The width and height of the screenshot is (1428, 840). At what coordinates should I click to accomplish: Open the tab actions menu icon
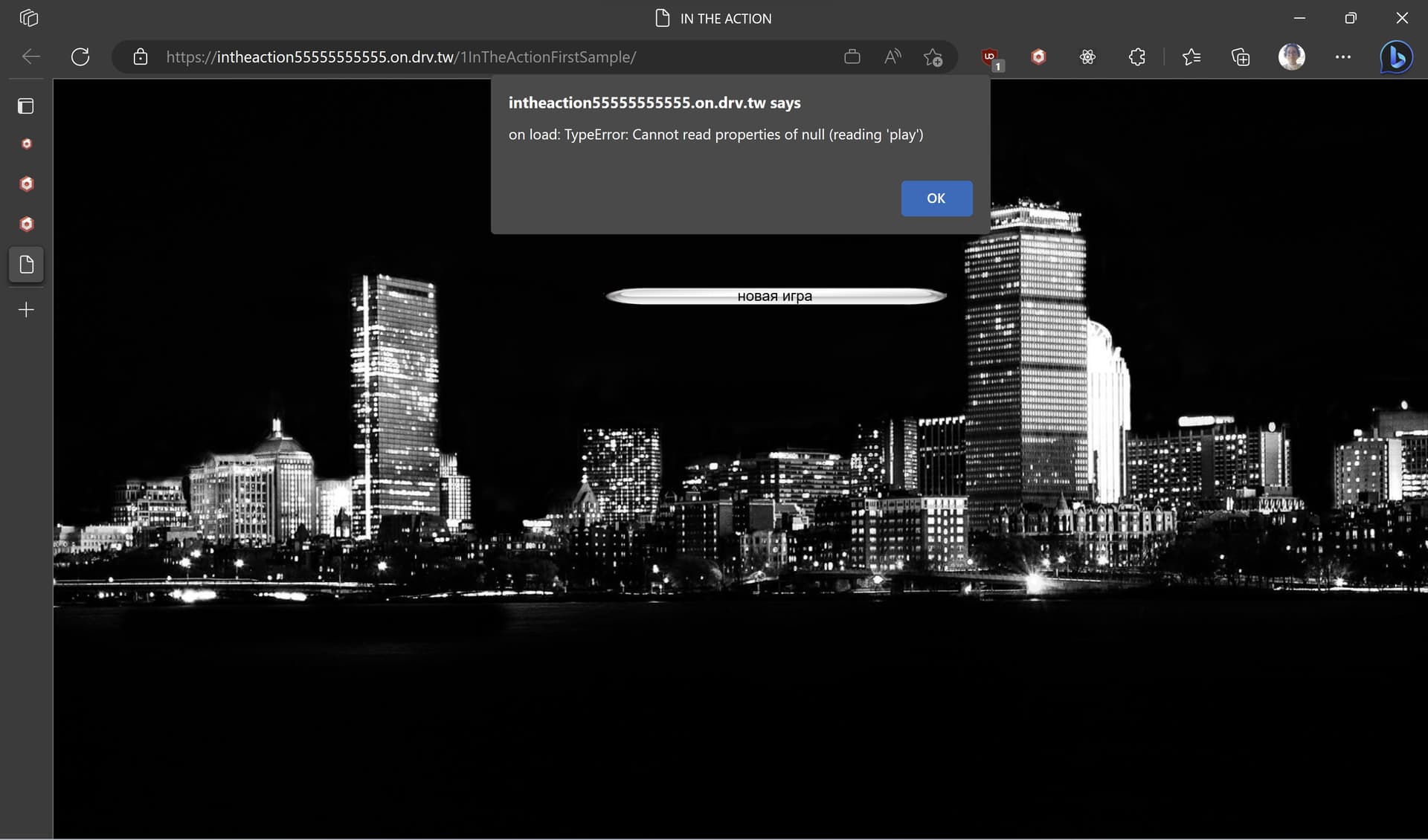[x=28, y=18]
